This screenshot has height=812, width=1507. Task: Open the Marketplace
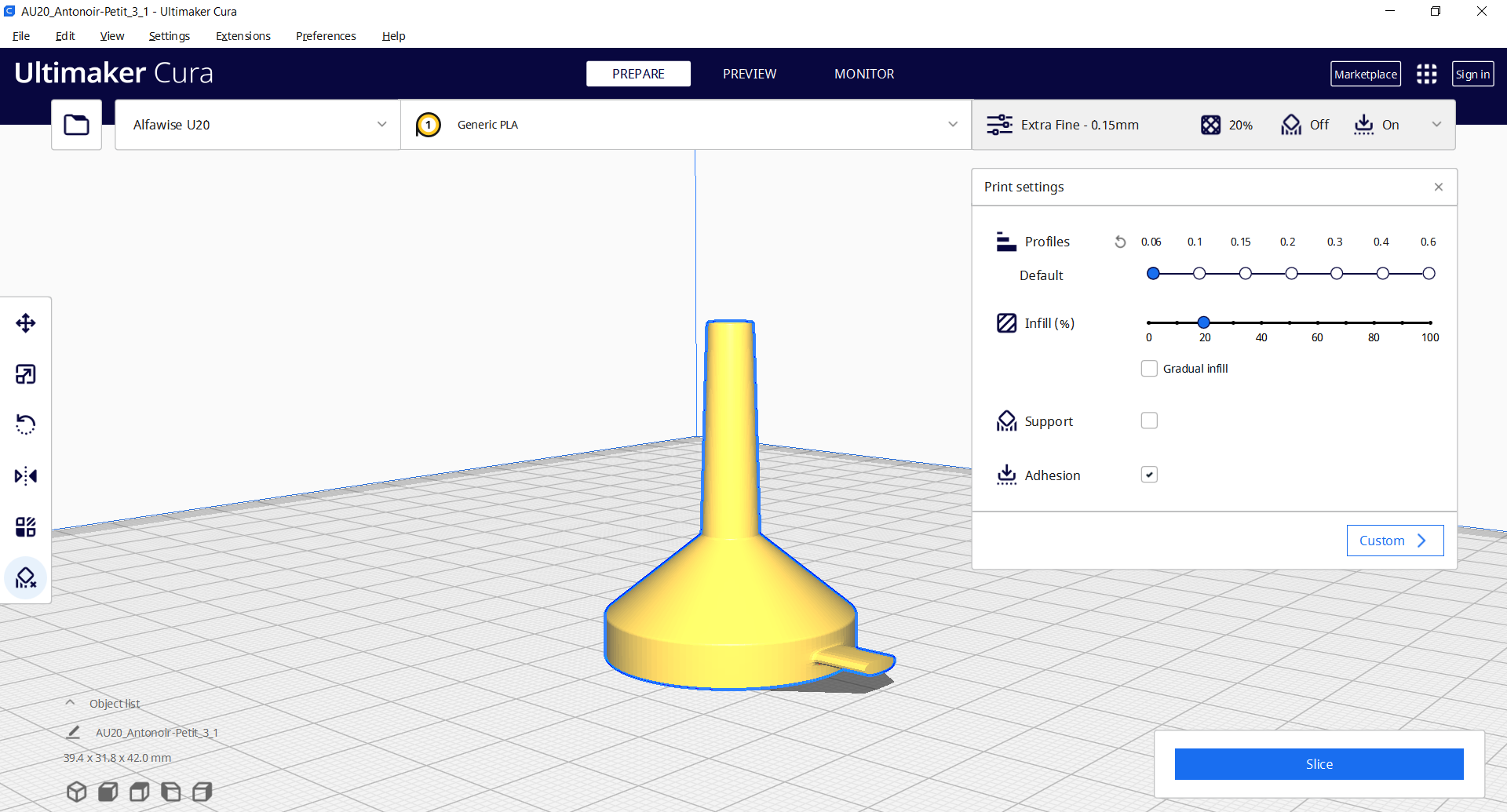(1366, 74)
